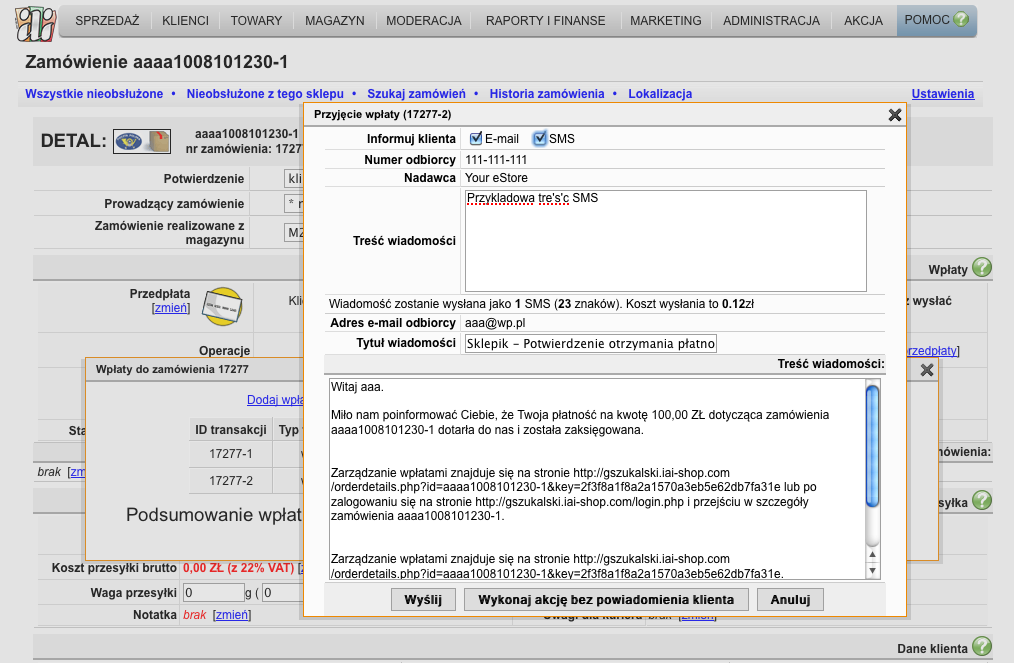Open the Potwierdzenie dropdown
1014x663 pixels.
tap(294, 179)
